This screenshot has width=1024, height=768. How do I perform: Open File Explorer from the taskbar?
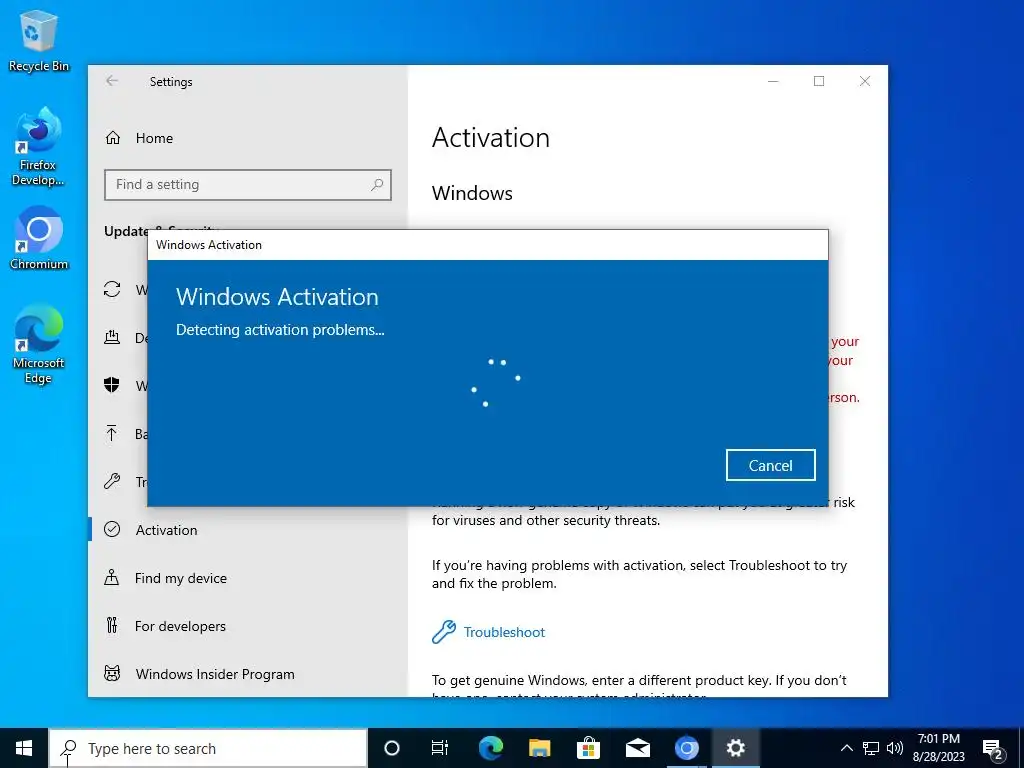[539, 748]
